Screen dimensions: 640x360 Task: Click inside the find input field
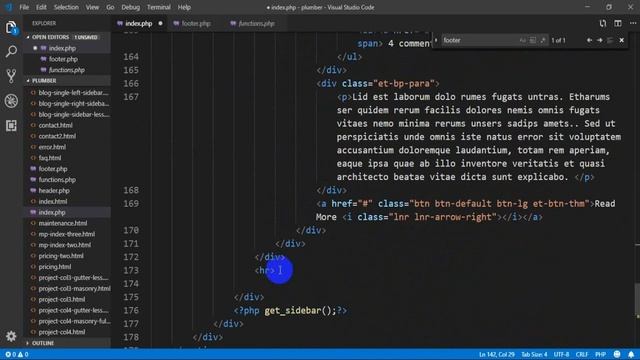(480, 40)
